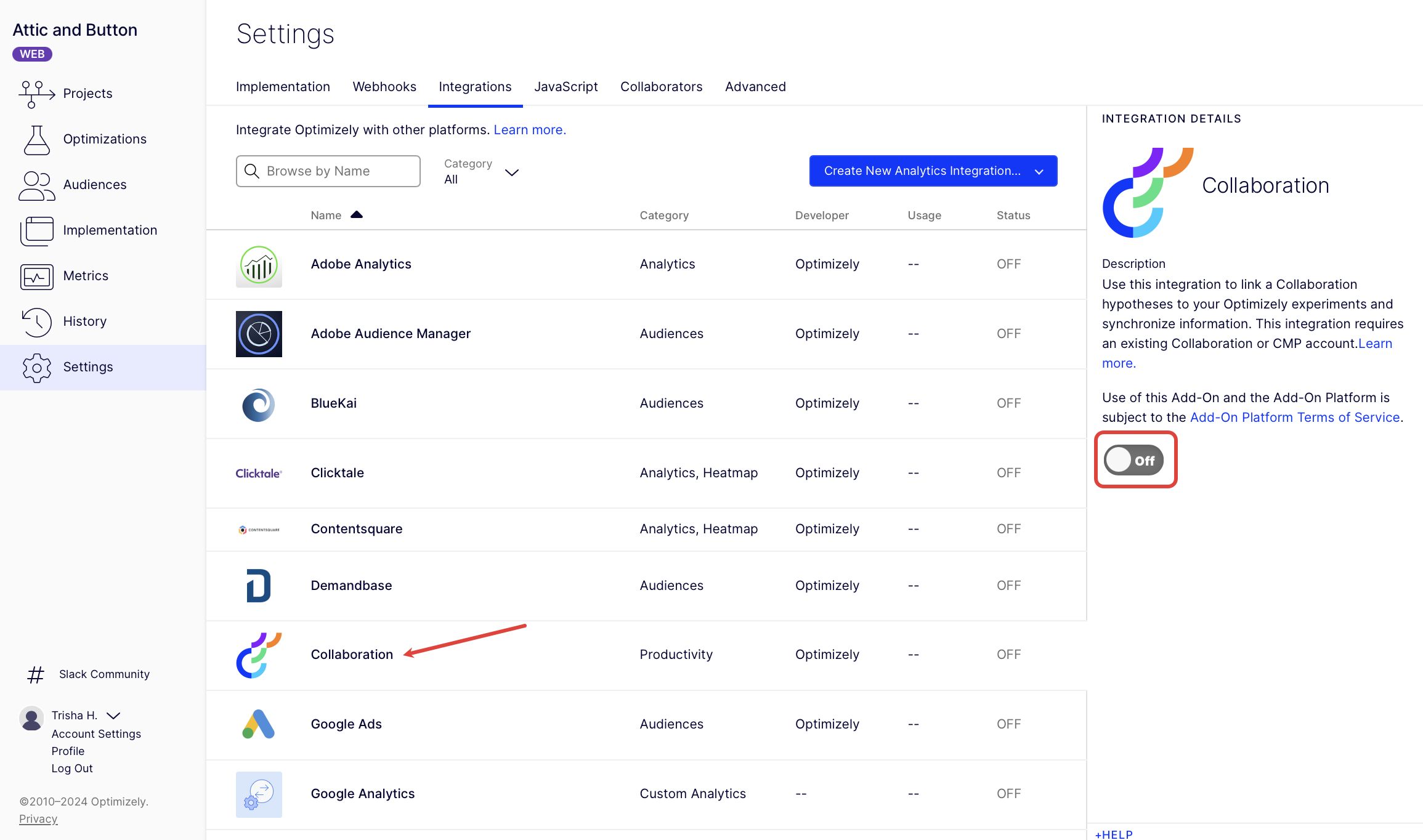Image resolution: width=1423 pixels, height=840 pixels.
Task: Click the Demandbase integration name
Action: pos(351,586)
